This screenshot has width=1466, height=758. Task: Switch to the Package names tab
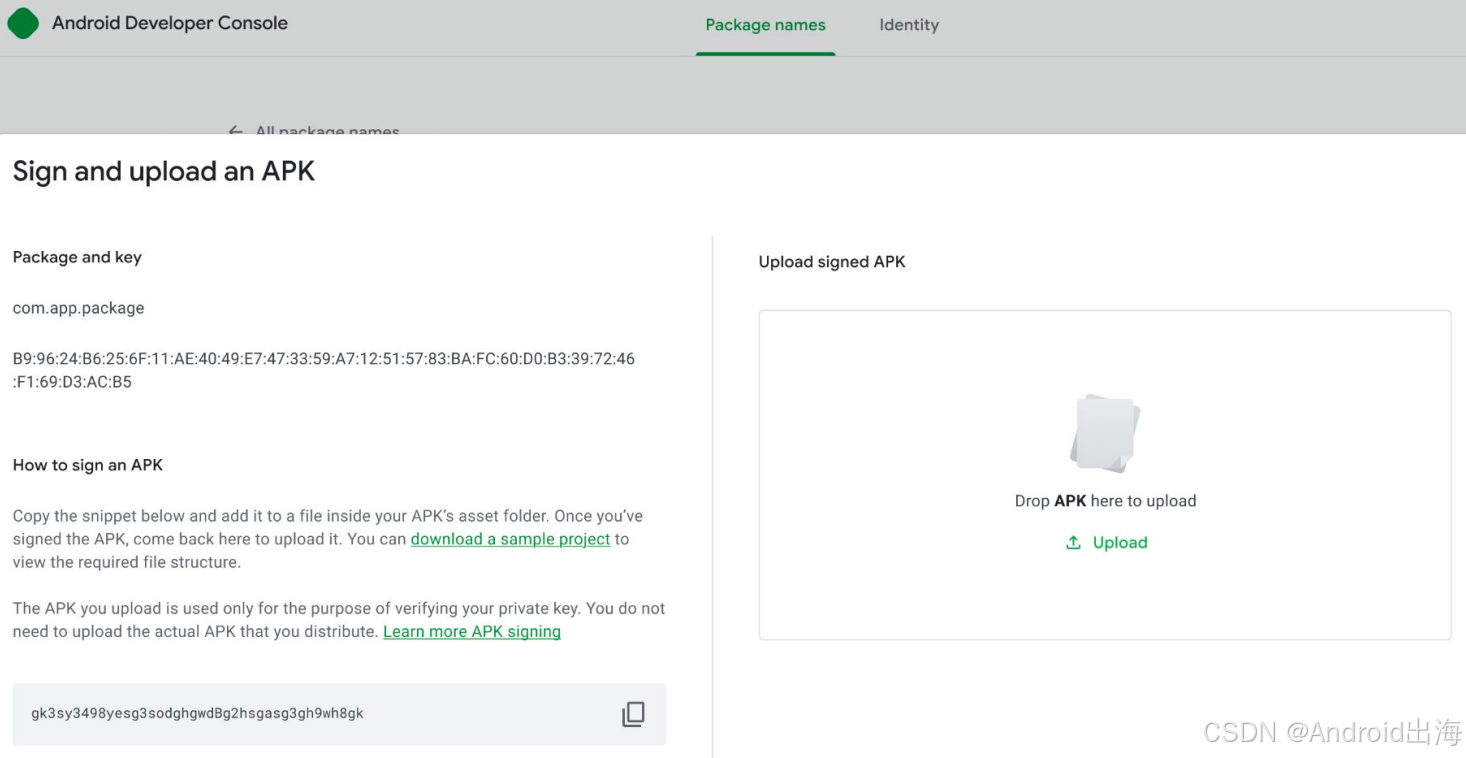[x=766, y=25]
